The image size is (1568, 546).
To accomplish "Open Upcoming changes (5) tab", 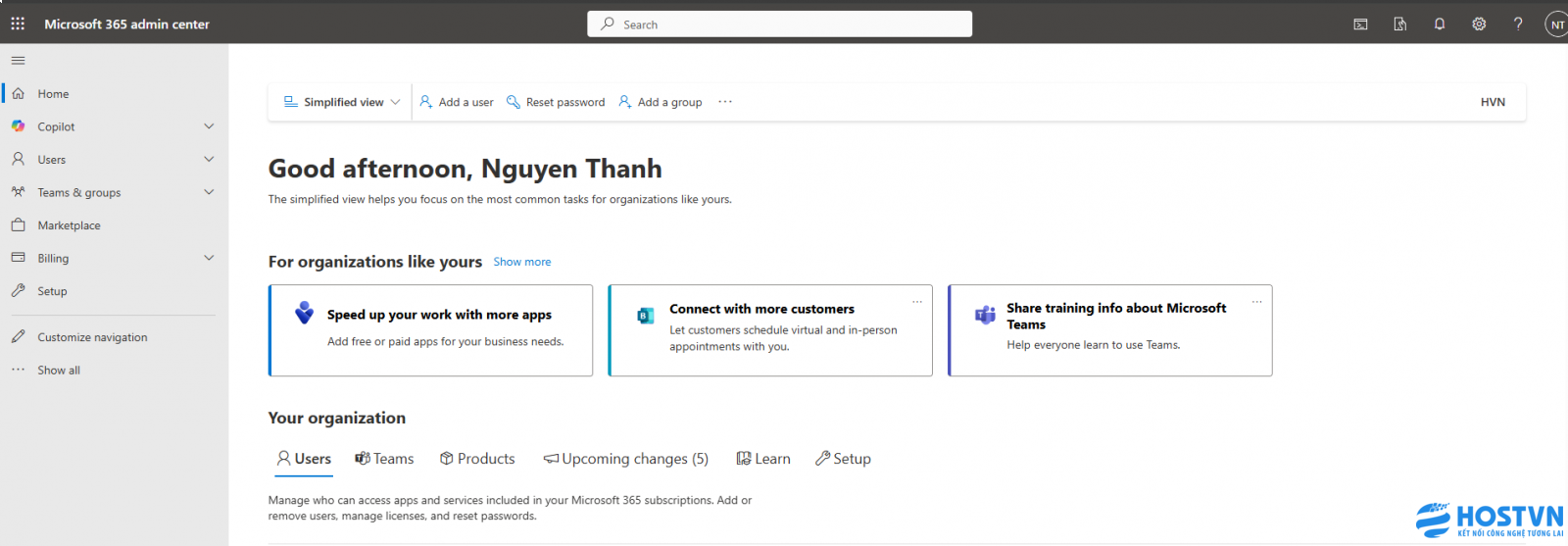I will click(x=626, y=459).
